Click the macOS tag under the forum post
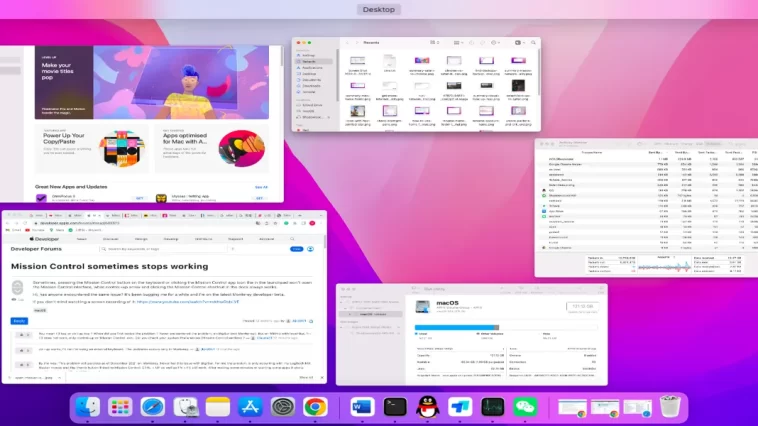The image size is (758, 426). coord(40,310)
